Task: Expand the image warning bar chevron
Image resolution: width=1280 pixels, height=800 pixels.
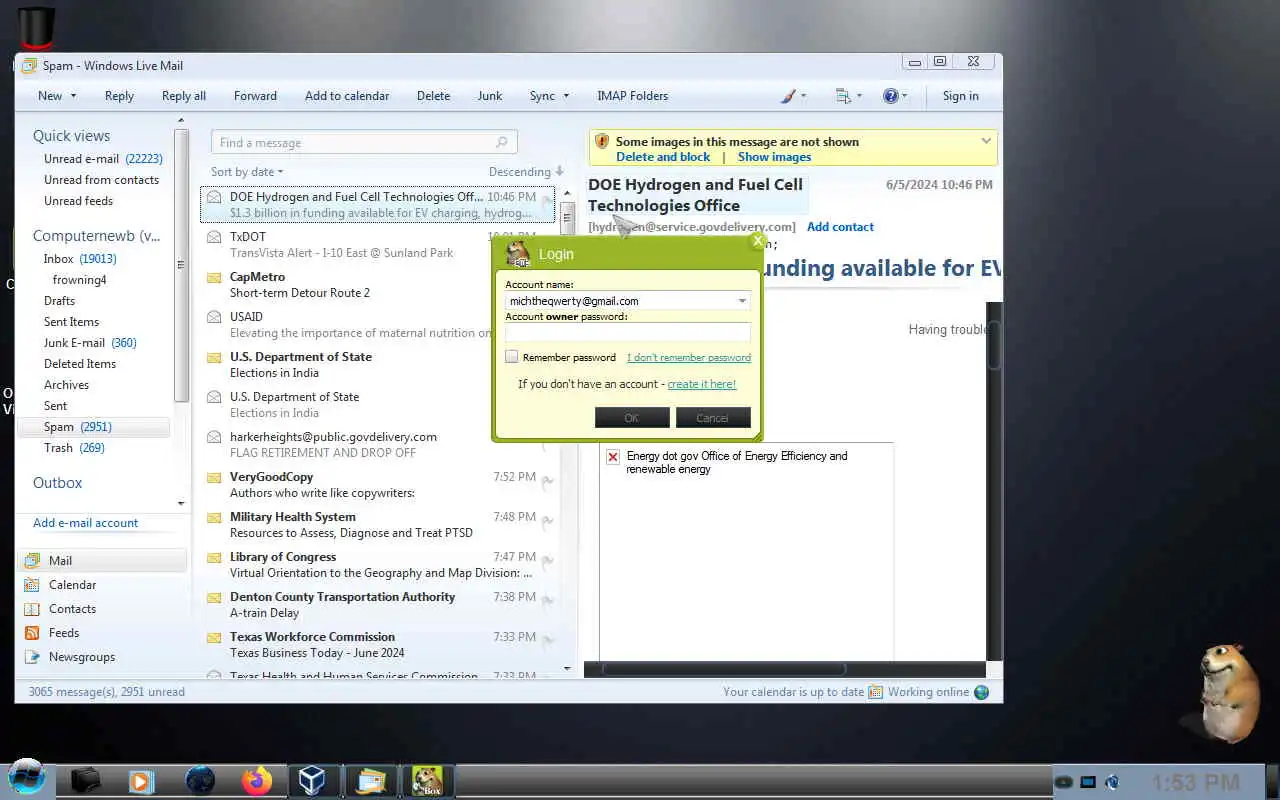Action: (x=986, y=142)
